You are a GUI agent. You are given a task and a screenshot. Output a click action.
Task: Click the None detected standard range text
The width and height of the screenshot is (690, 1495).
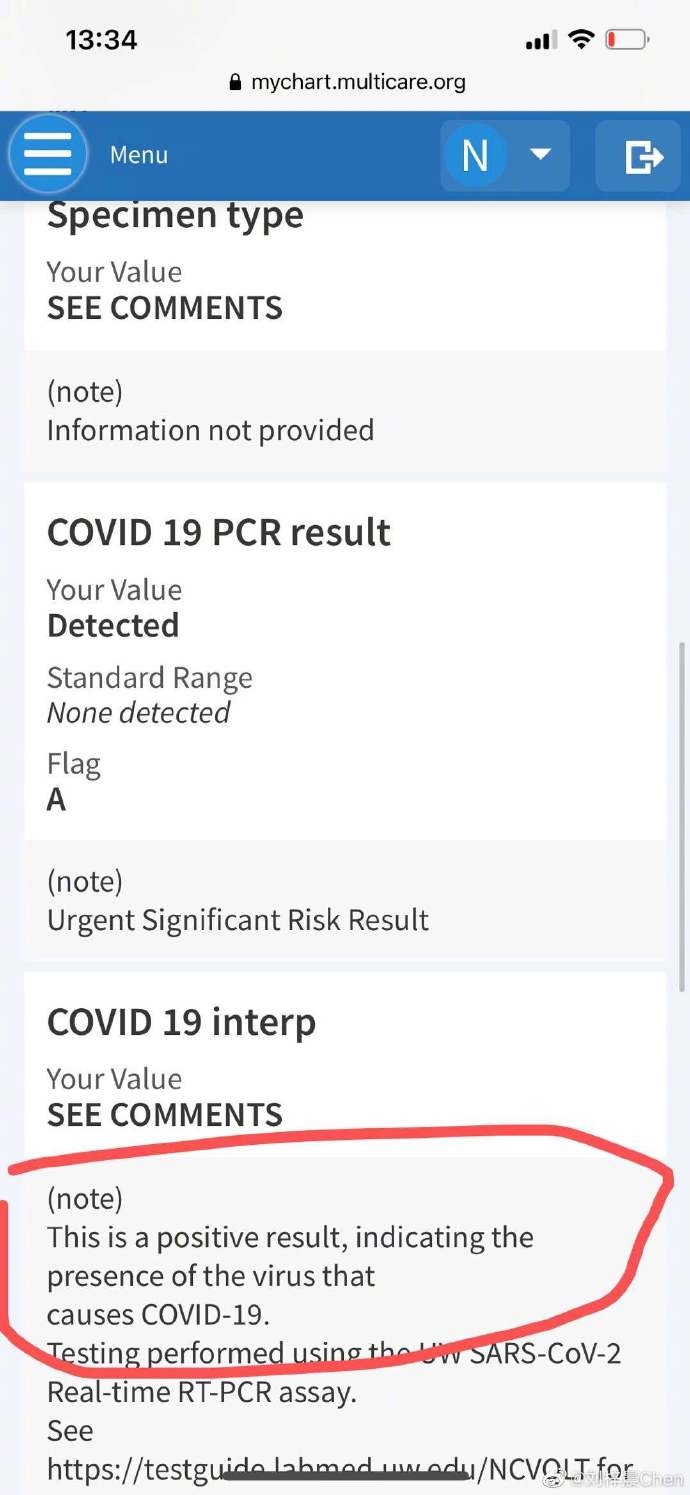138,713
